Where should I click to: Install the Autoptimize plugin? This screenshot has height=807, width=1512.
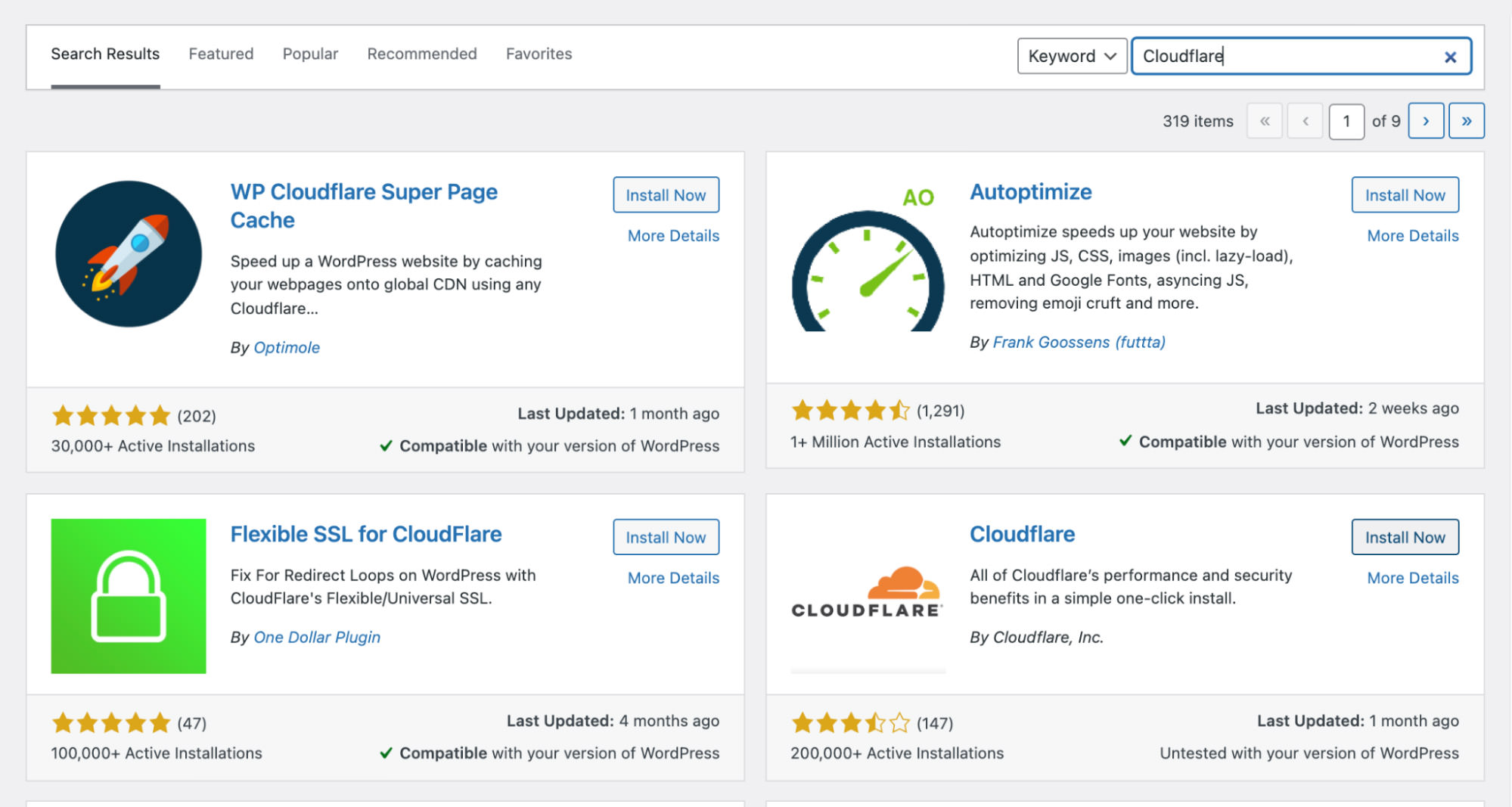tap(1405, 195)
